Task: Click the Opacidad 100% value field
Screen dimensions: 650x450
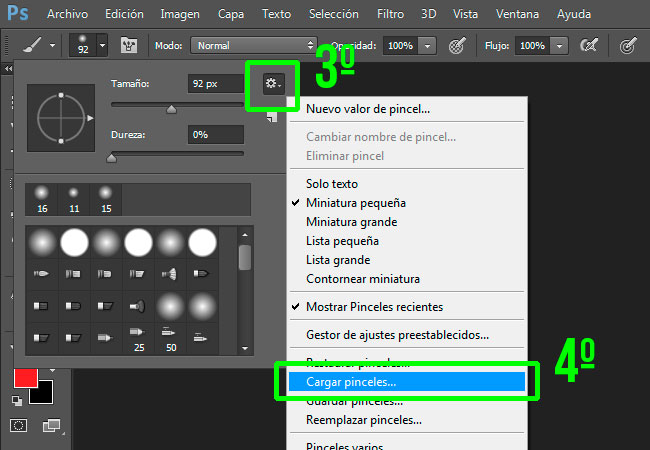Action: pos(400,46)
